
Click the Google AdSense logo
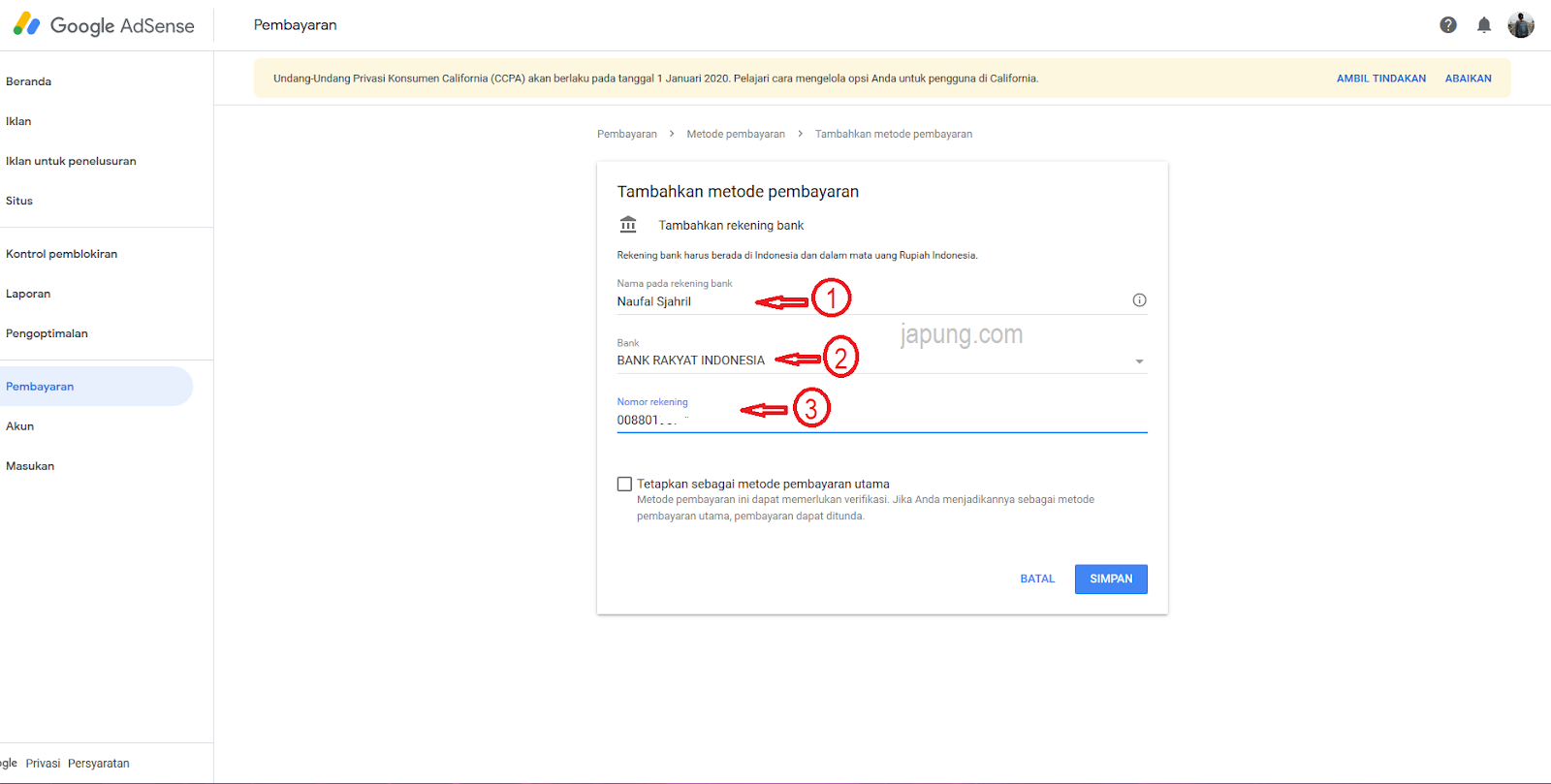(104, 25)
